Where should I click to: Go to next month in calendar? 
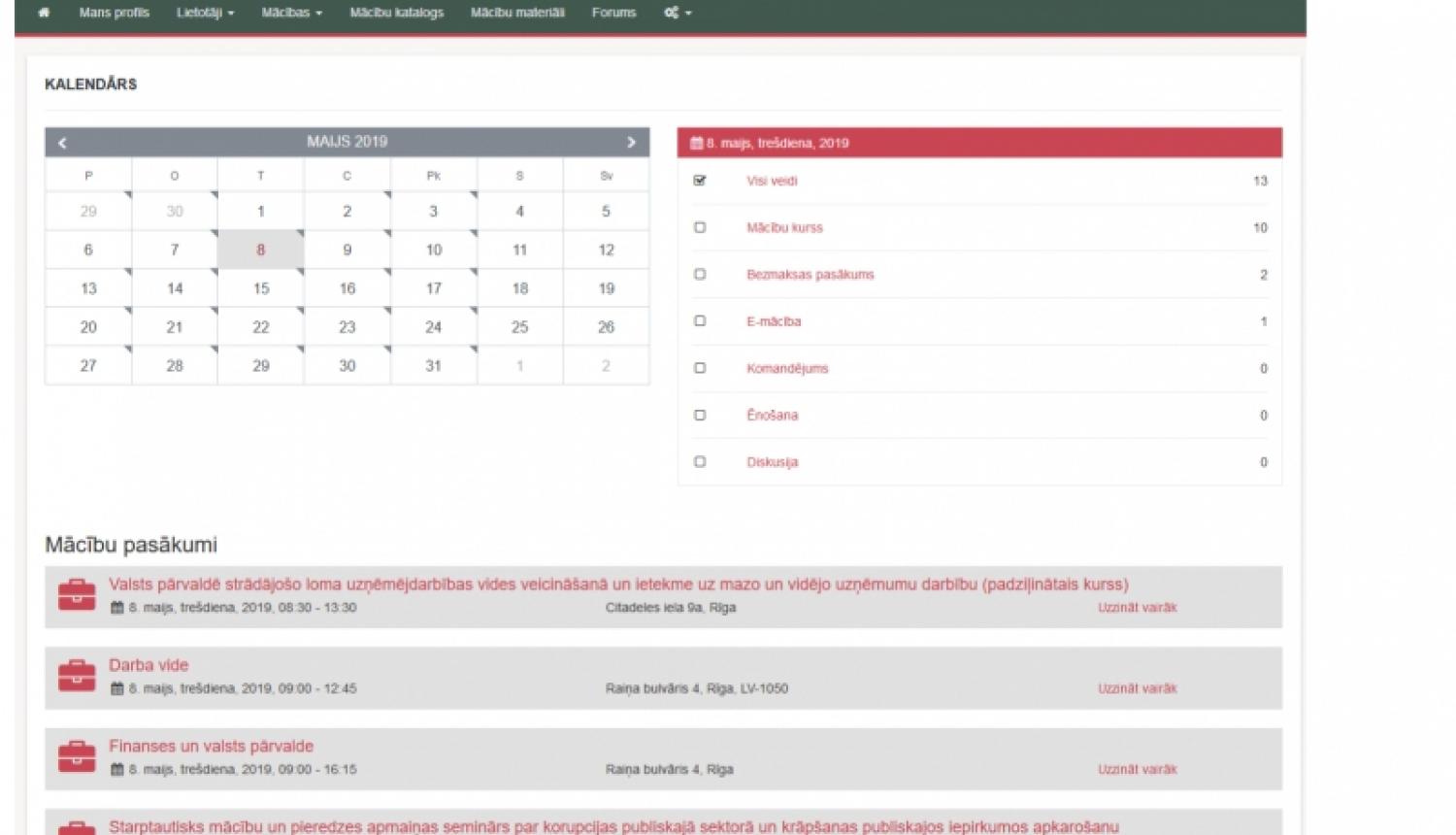[632, 143]
